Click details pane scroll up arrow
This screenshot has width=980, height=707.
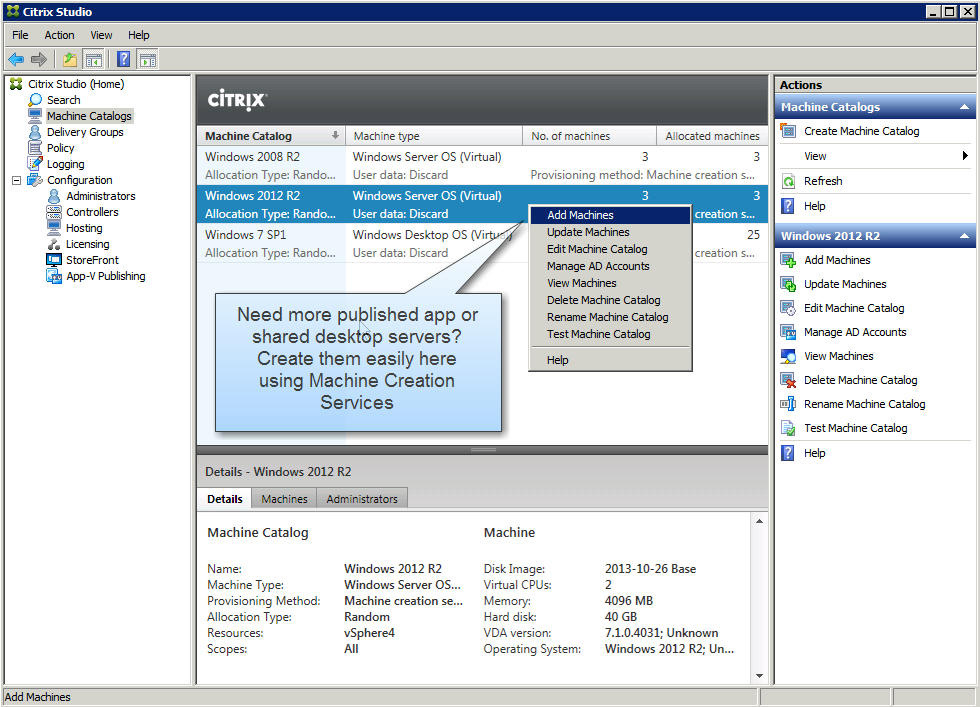tap(759, 521)
